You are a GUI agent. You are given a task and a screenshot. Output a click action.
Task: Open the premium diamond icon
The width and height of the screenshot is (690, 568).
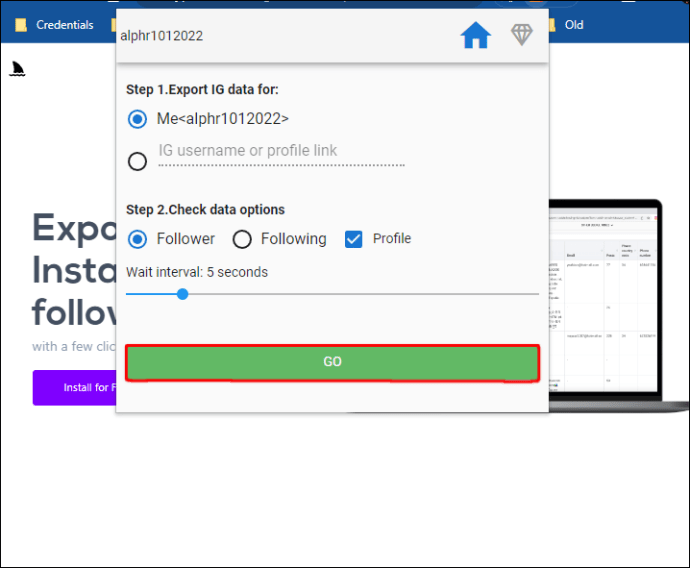(x=522, y=35)
